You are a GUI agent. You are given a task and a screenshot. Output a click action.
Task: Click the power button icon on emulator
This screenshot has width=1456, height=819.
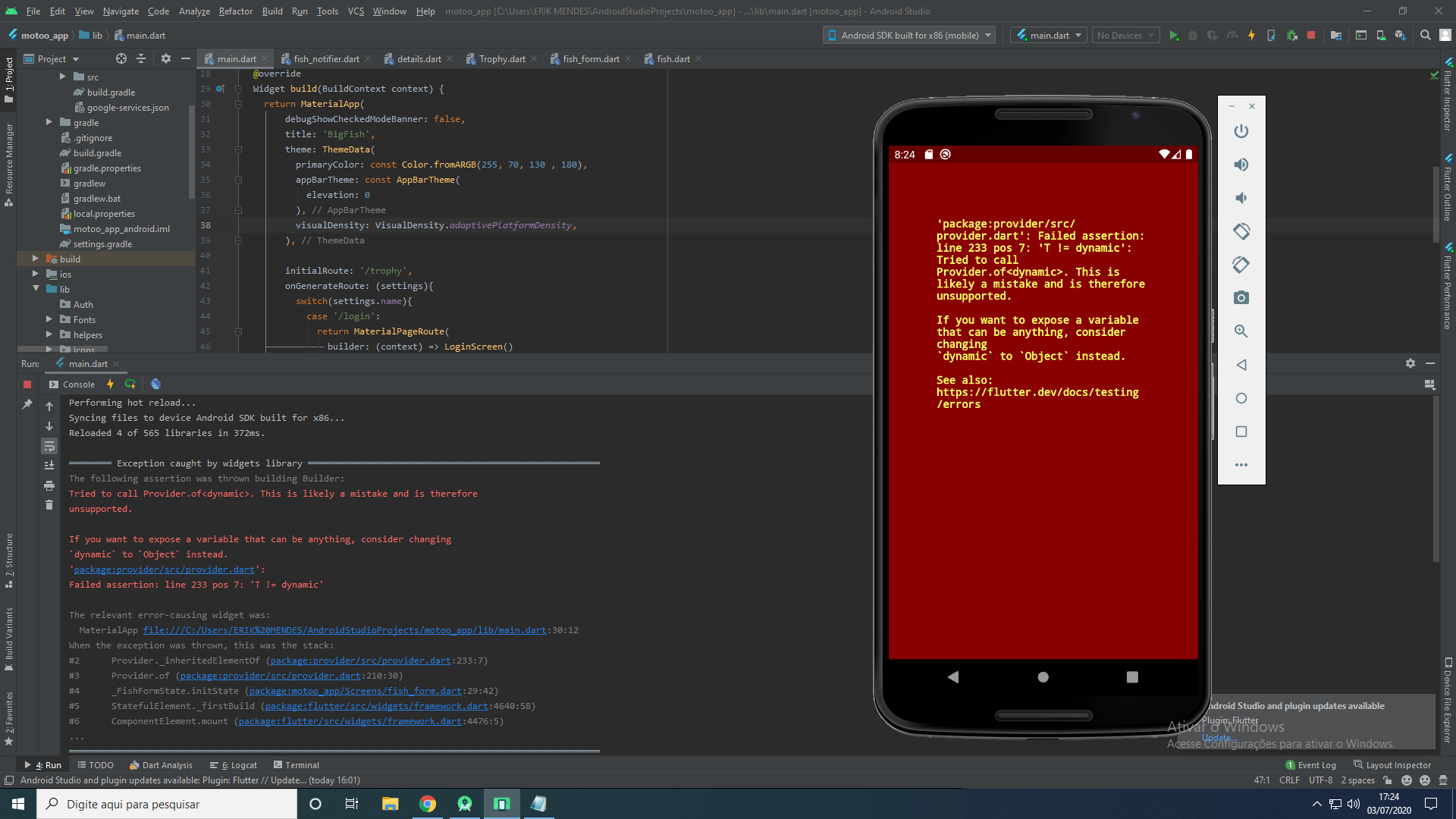tap(1241, 131)
